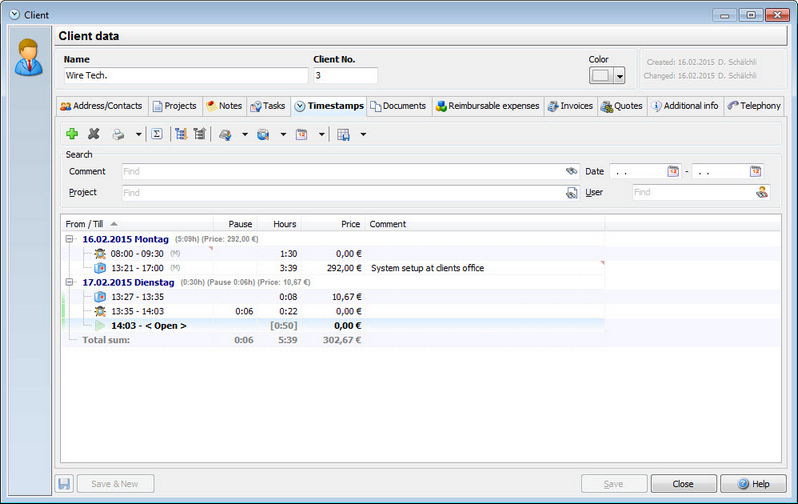Click the project filter toolbar icon

pos(263,134)
